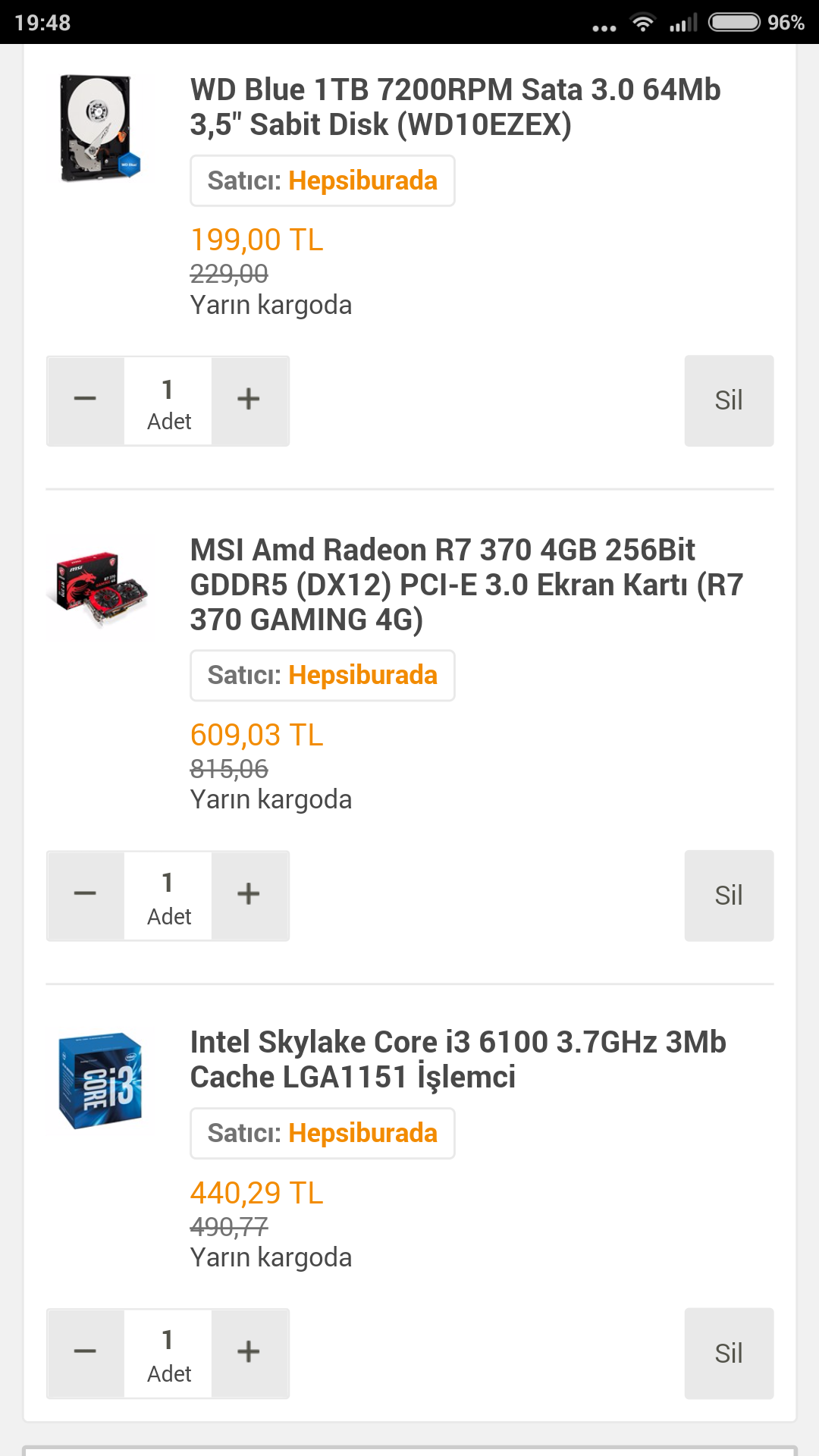This screenshot has height=1456, width=819.
Task: Remove Intel Core i3 with Sil button
Action: [x=729, y=1353]
